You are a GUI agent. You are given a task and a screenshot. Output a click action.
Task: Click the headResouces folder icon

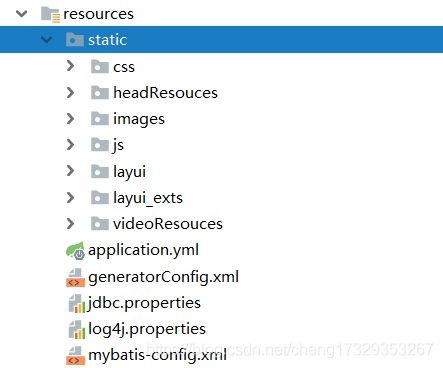click(100, 92)
